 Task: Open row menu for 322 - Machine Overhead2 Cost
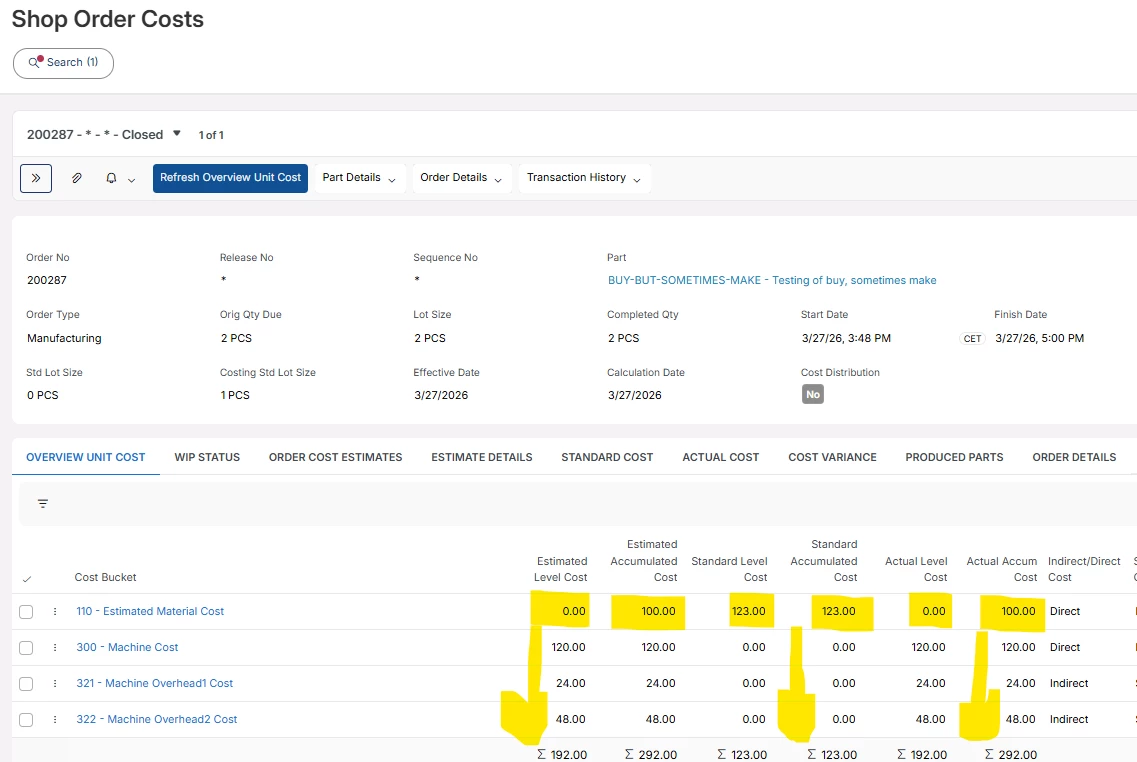coord(55,719)
